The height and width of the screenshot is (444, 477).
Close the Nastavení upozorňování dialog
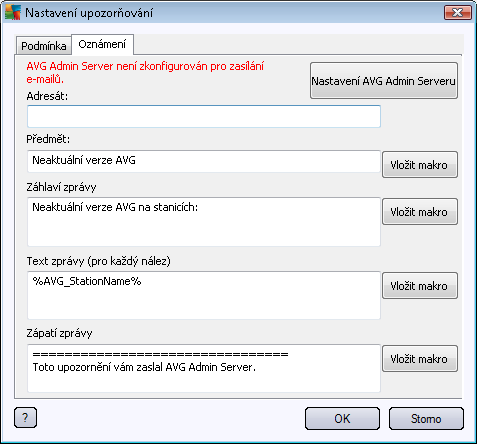(x=458, y=13)
